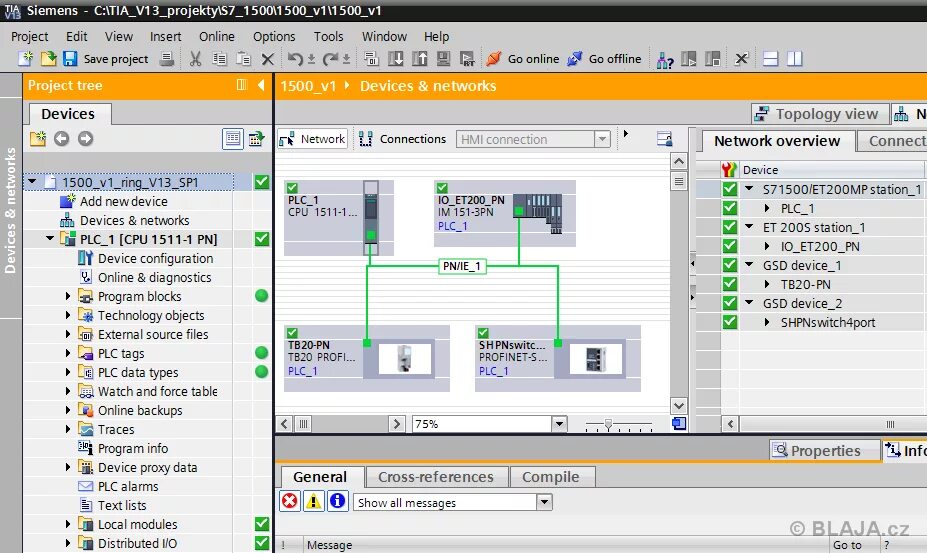The image size is (927, 553).
Task: Open the 75% zoom level dropdown
Action: [x=559, y=423]
